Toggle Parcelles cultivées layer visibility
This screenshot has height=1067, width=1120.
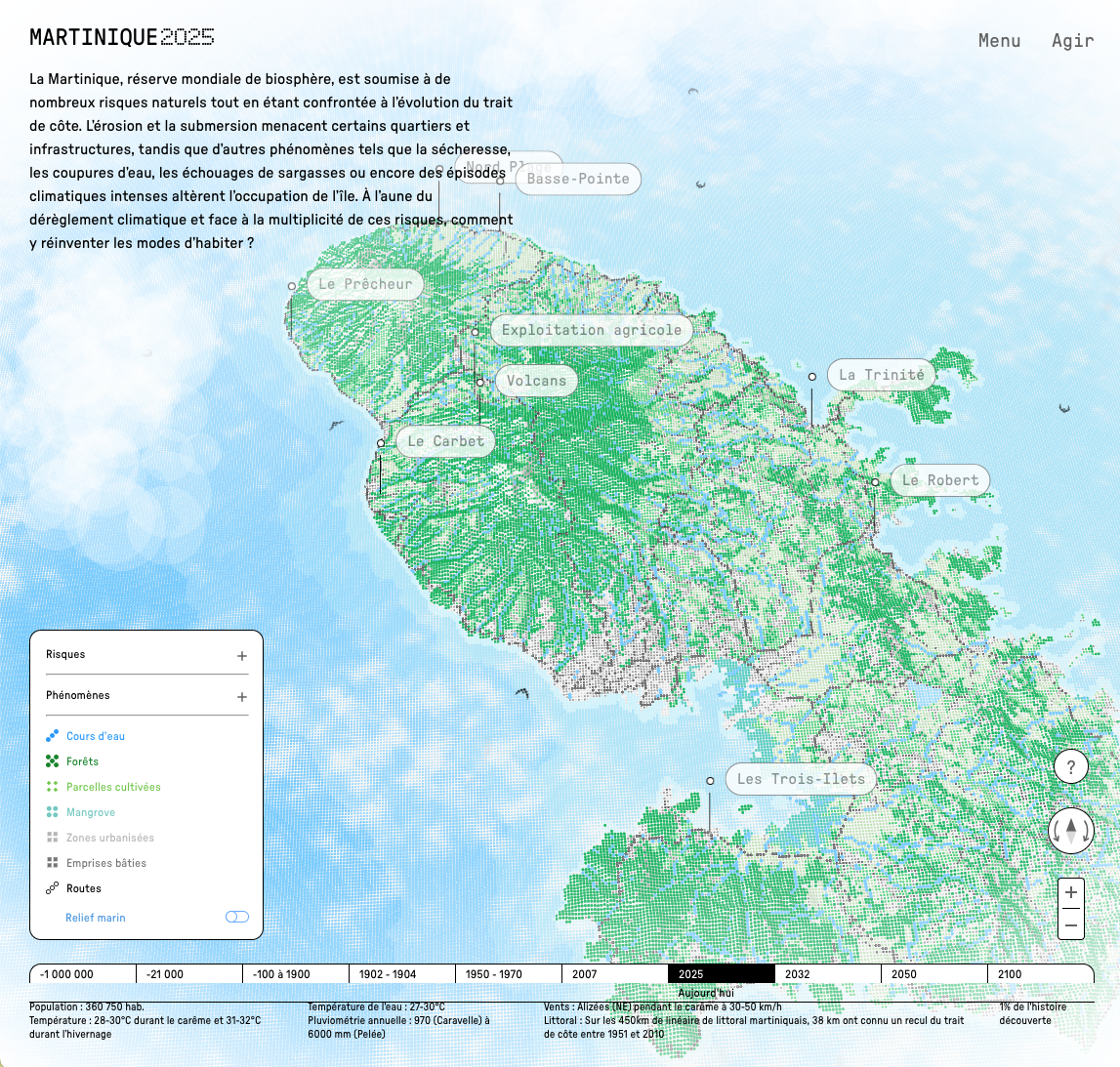pyautogui.click(x=112, y=787)
